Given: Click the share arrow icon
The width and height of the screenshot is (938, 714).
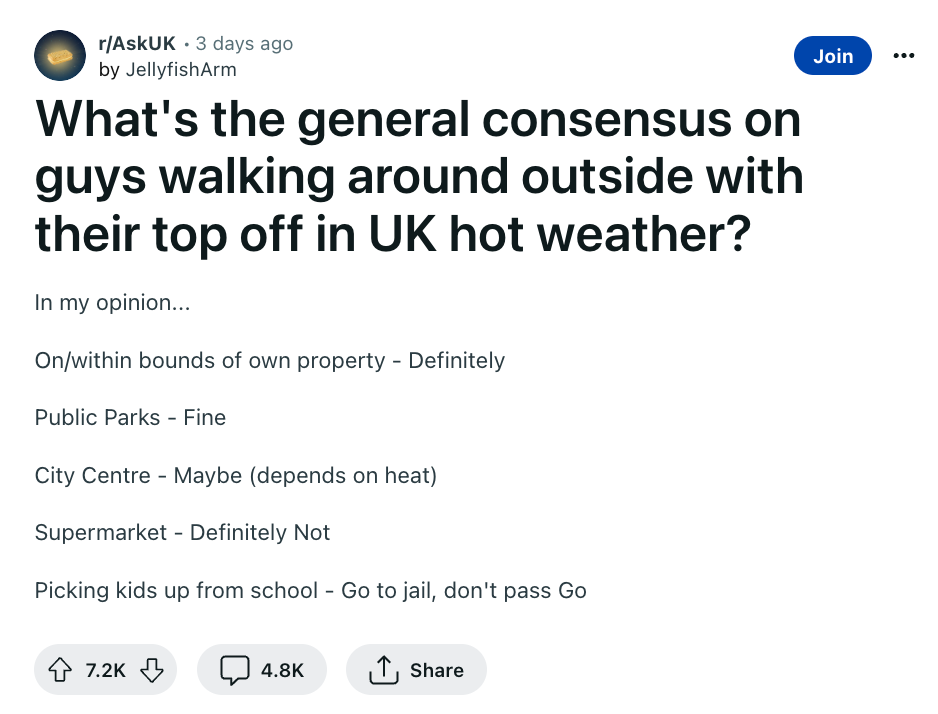Looking at the screenshot, I should pyautogui.click(x=384, y=670).
